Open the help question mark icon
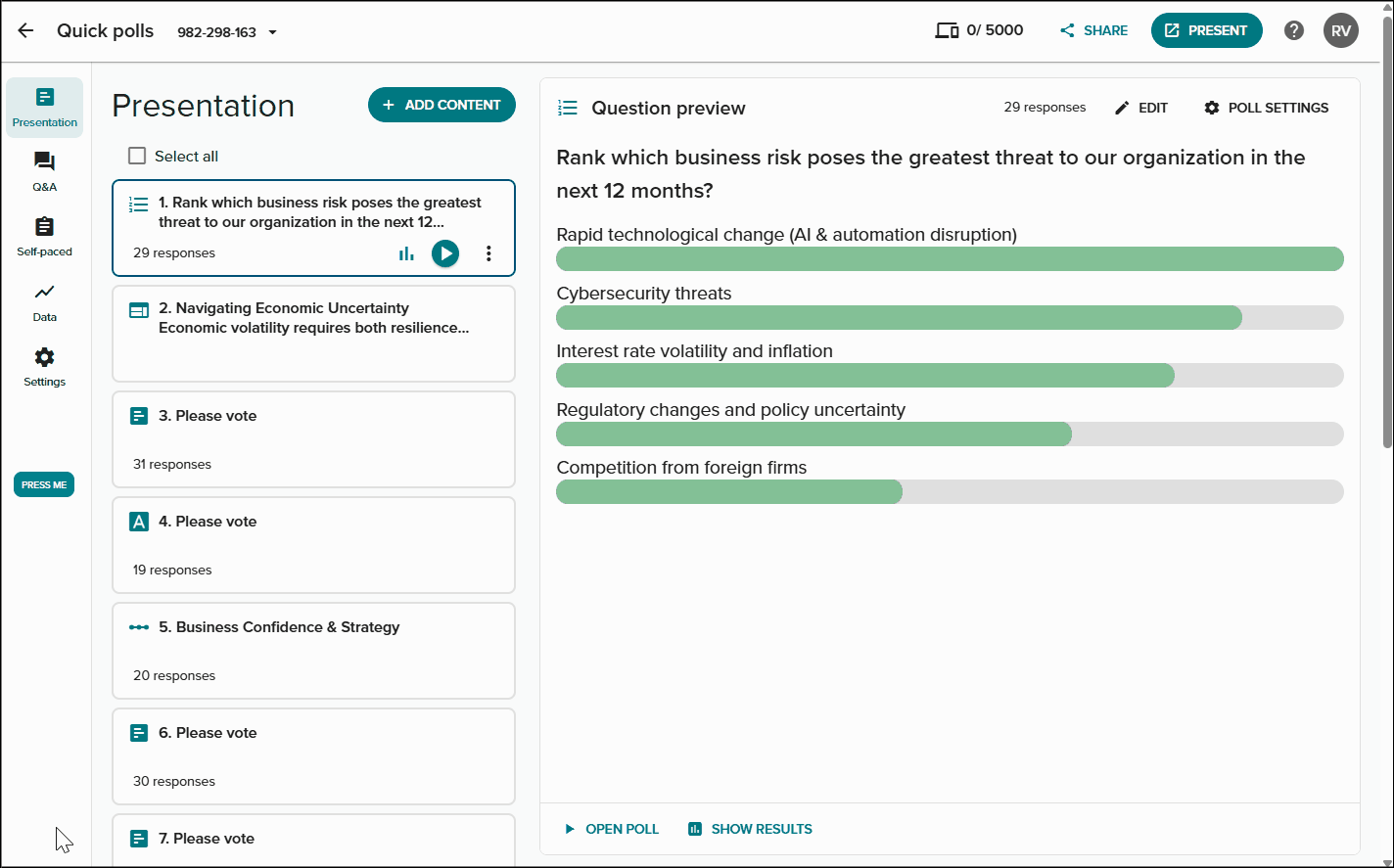The image size is (1394, 868). [x=1294, y=30]
